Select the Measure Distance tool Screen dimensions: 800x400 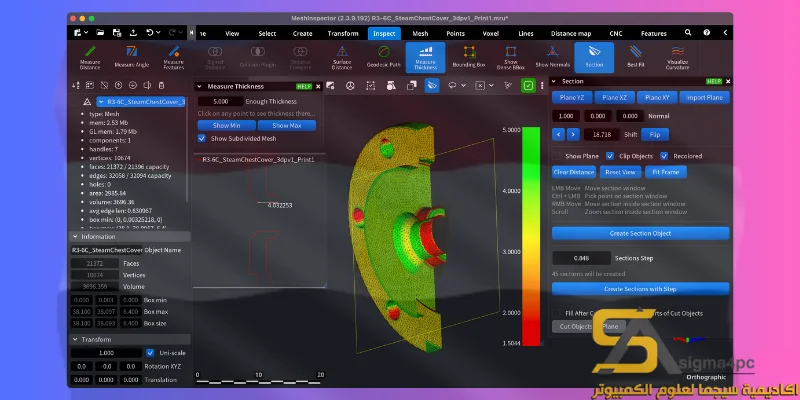click(x=90, y=57)
